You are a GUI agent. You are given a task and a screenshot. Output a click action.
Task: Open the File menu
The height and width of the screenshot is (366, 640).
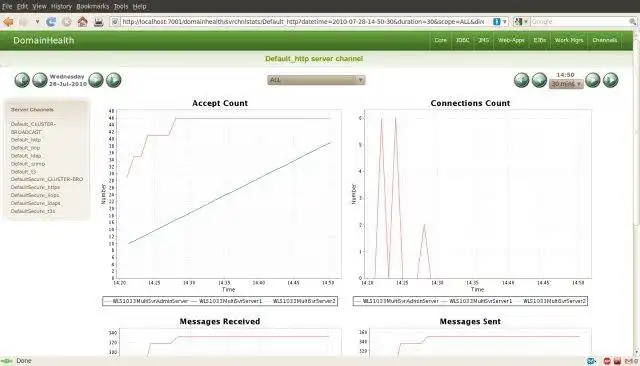(7, 6)
